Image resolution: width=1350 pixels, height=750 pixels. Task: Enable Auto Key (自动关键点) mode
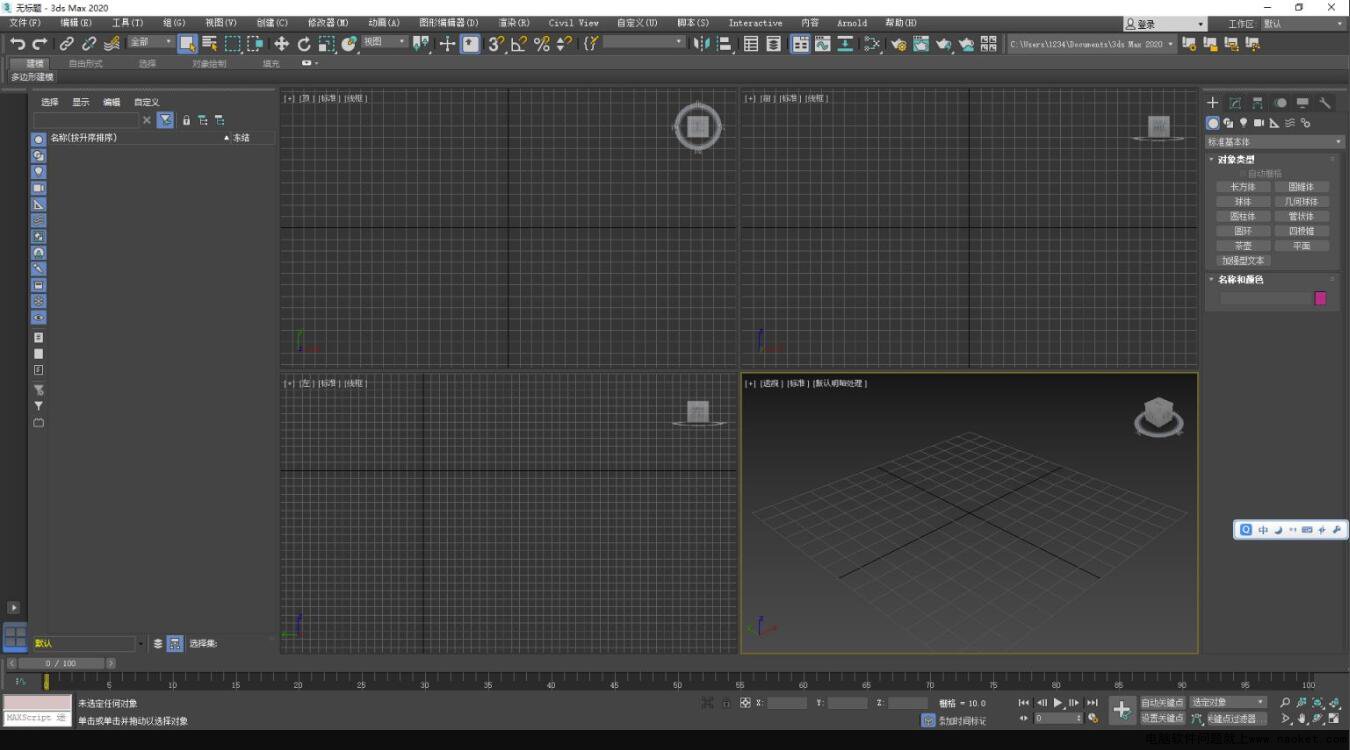(x=1162, y=703)
